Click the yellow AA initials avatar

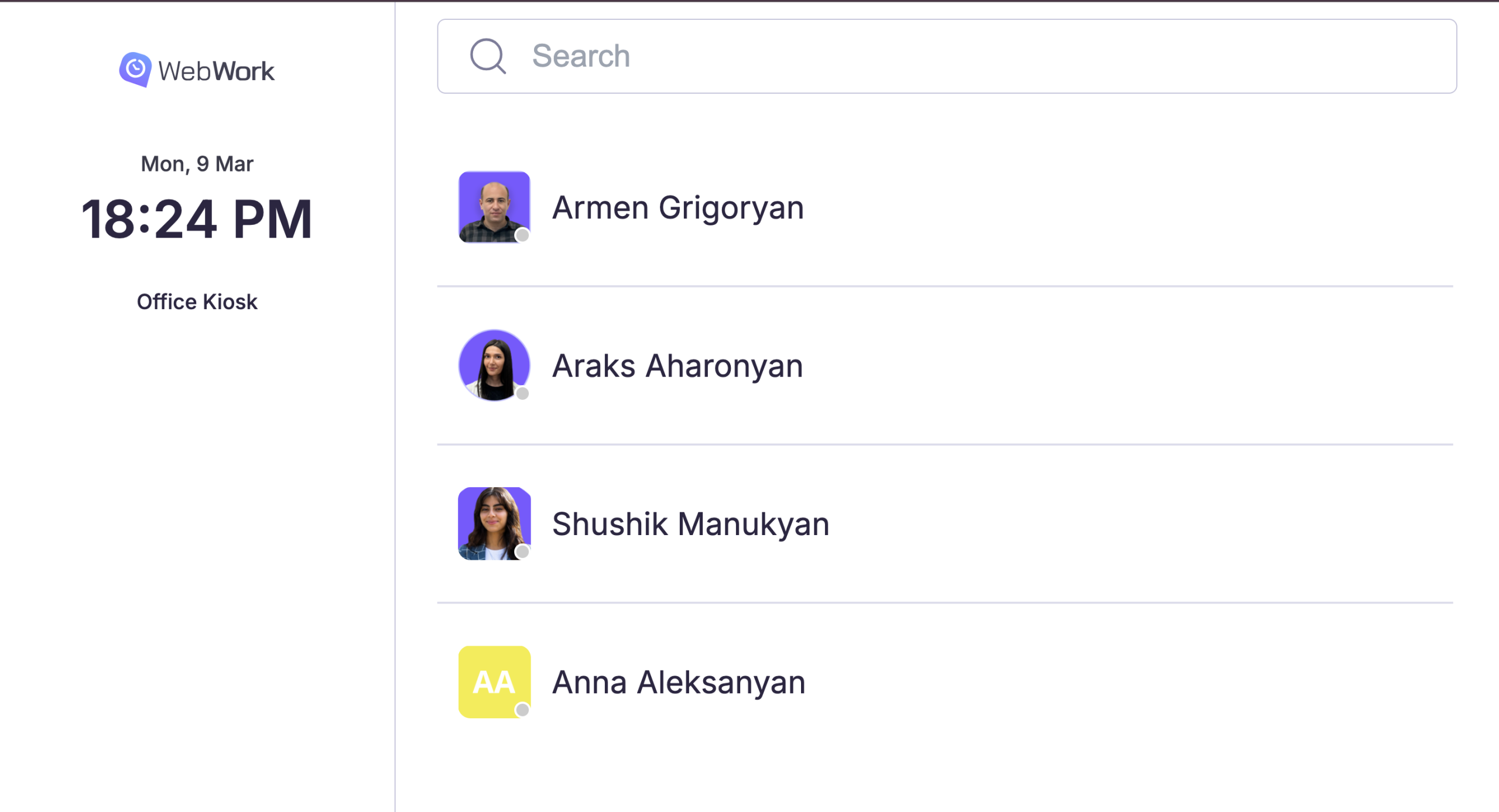494,681
